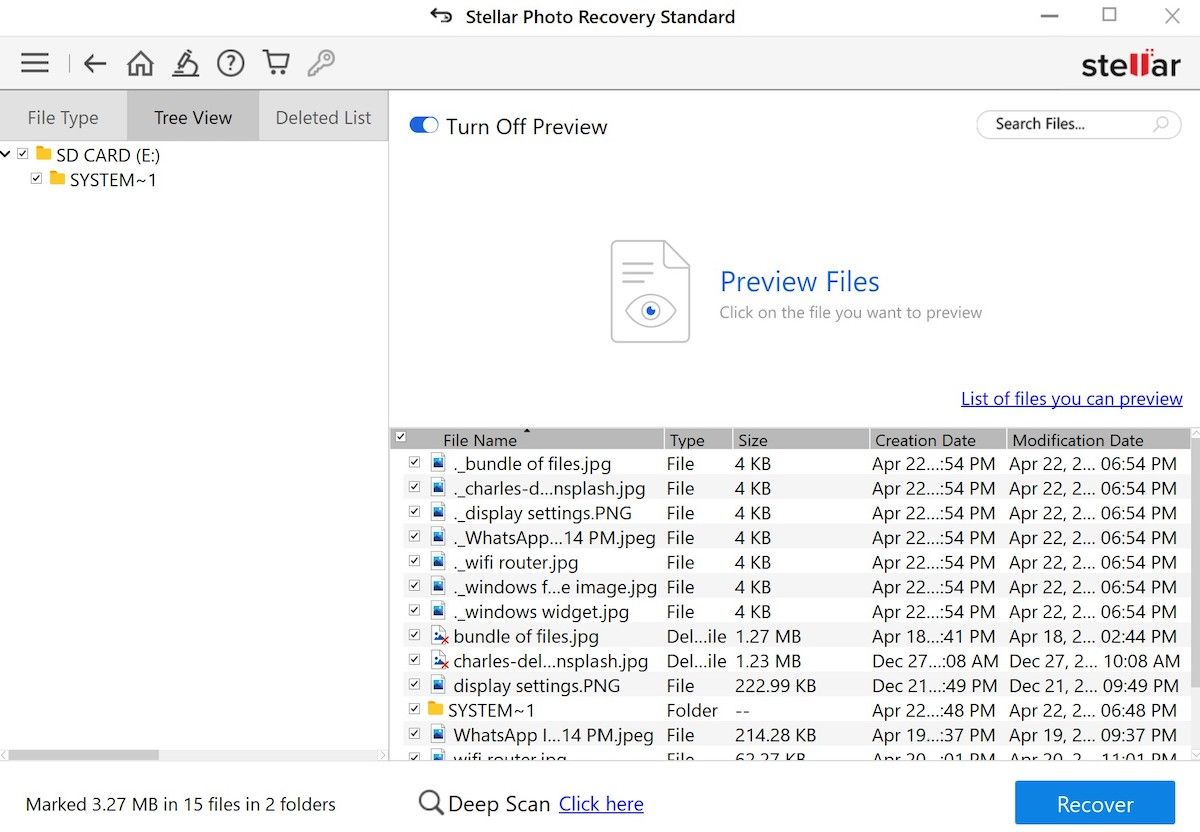Uncheck ._bundle of files.jpg checkbox
This screenshot has height=832, width=1200.
pos(414,463)
